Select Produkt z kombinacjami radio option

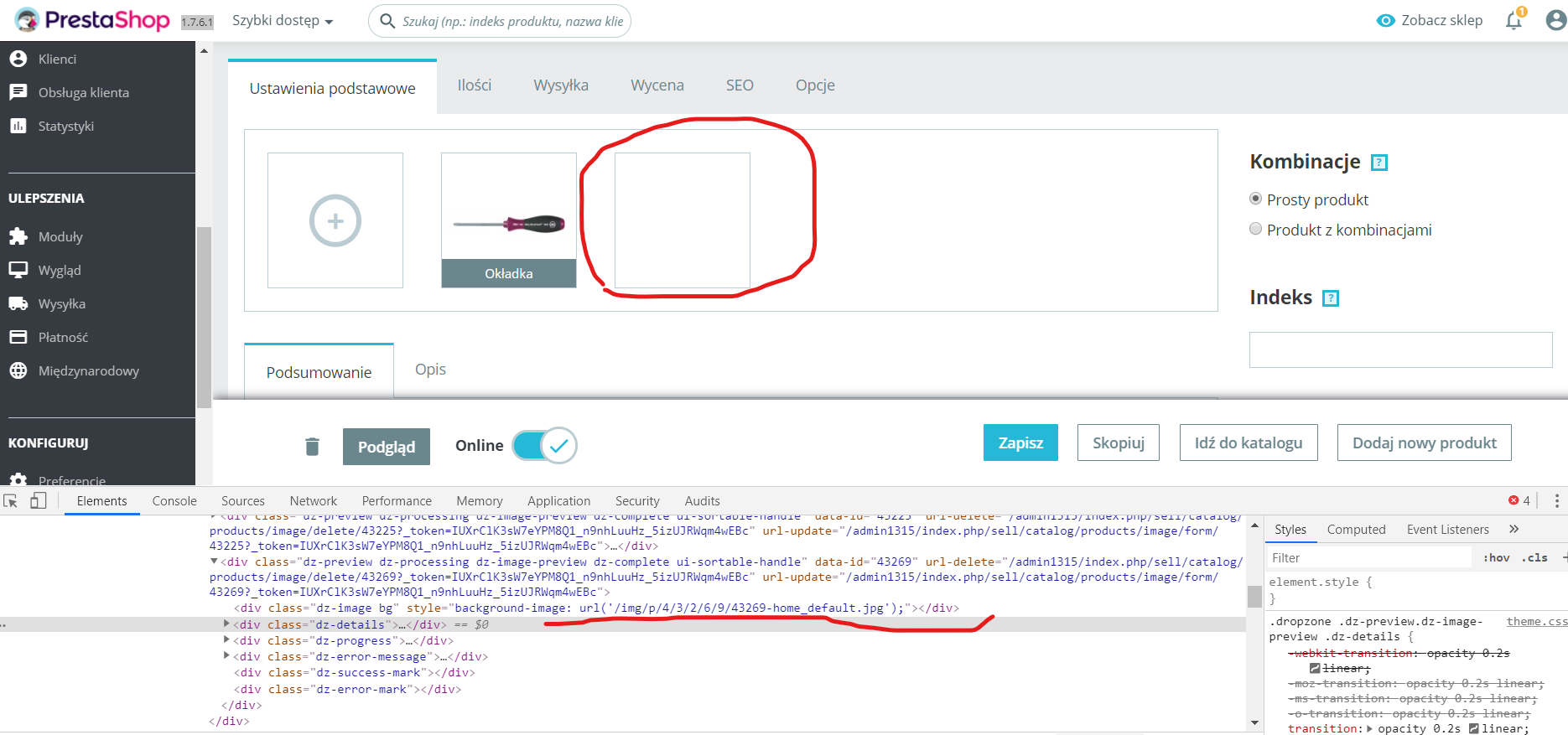1256,229
